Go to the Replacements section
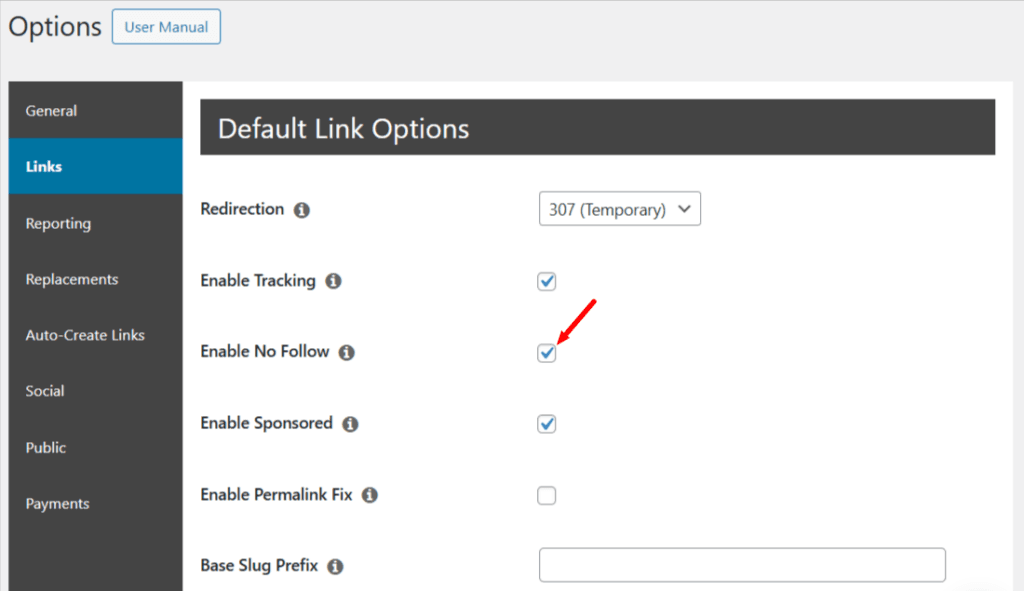 [x=71, y=280]
